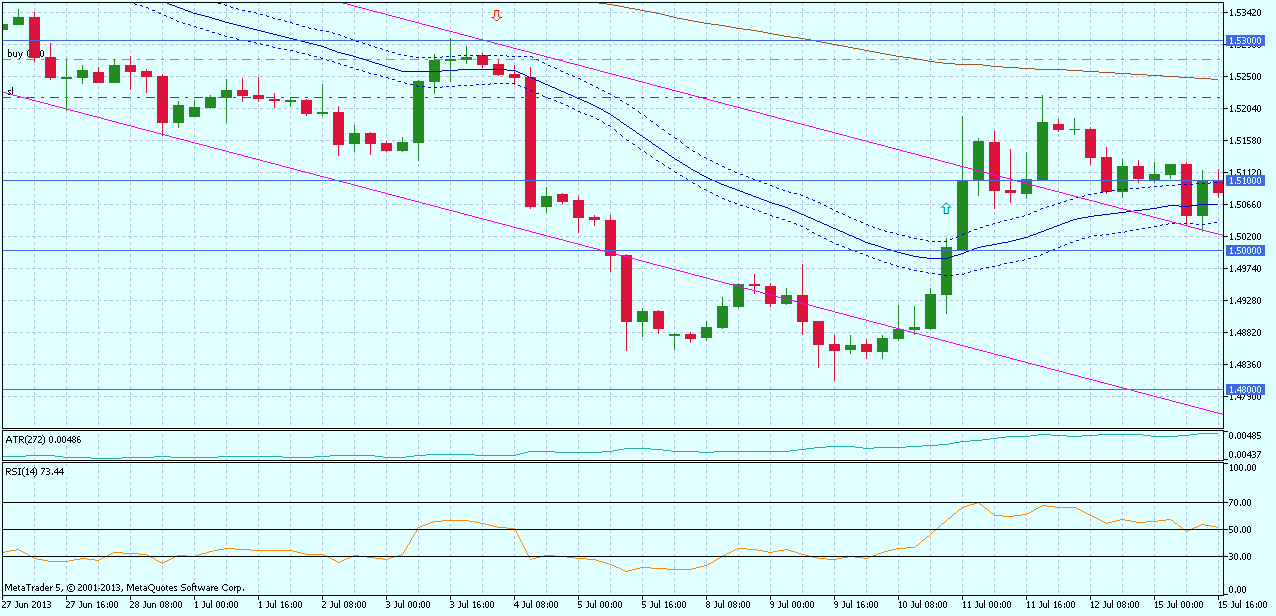The height and width of the screenshot is (616, 1276).
Task: Click the "3 Jul 00:00" time label
Action: (410, 605)
